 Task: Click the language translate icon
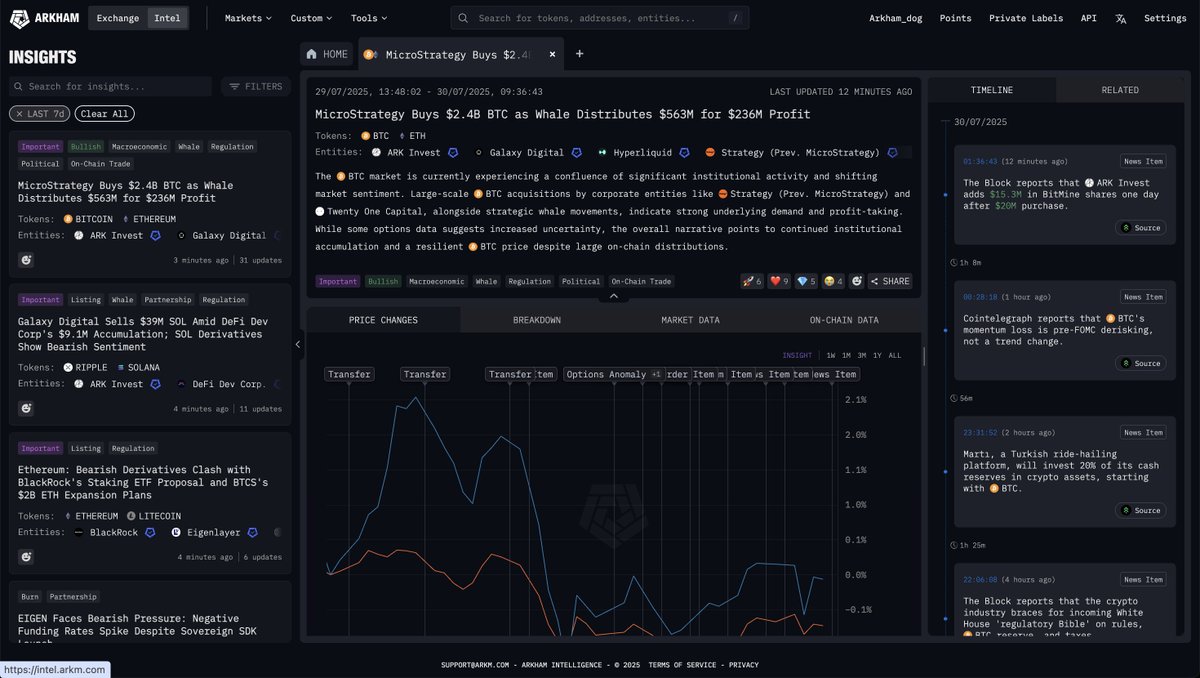pyautogui.click(x=1120, y=18)
